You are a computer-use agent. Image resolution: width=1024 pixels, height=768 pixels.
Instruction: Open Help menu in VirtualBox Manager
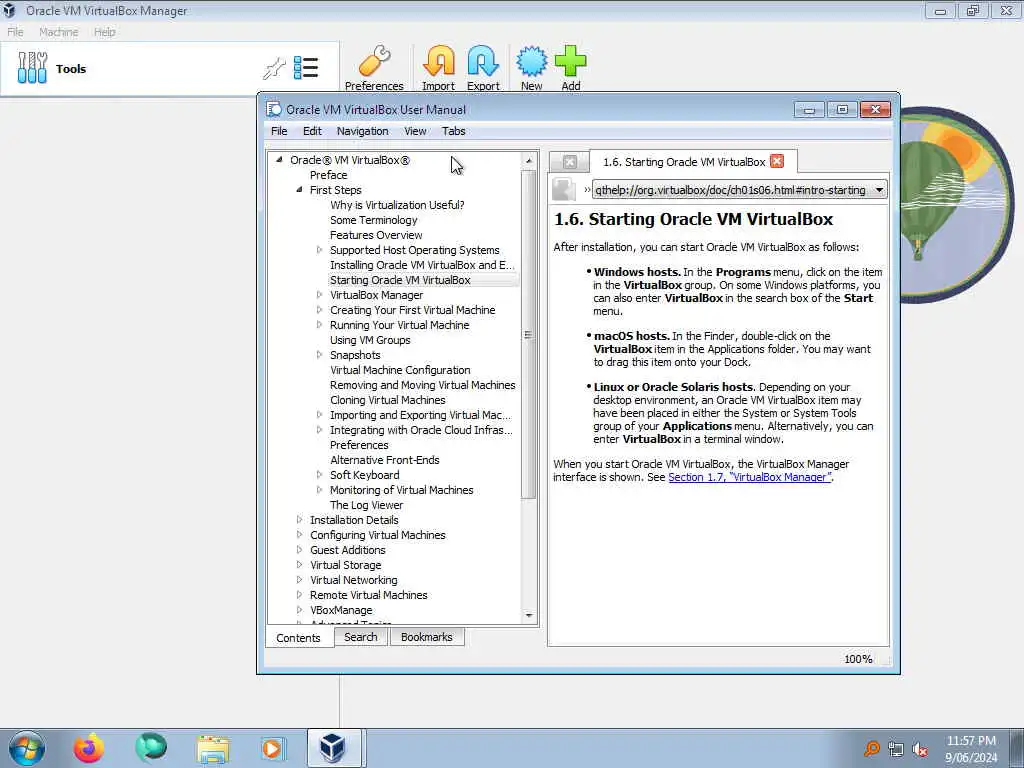(104, 31)
